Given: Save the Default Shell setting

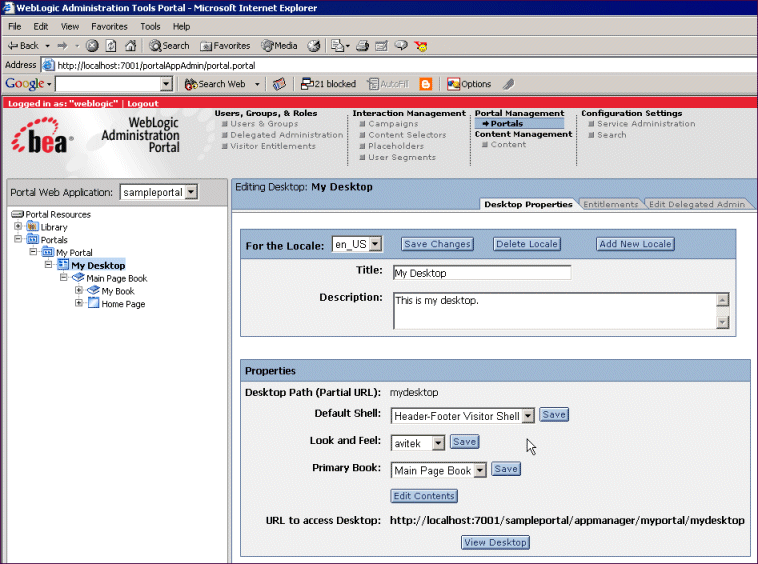Looking at the screenshot, I should click(554, 415).
